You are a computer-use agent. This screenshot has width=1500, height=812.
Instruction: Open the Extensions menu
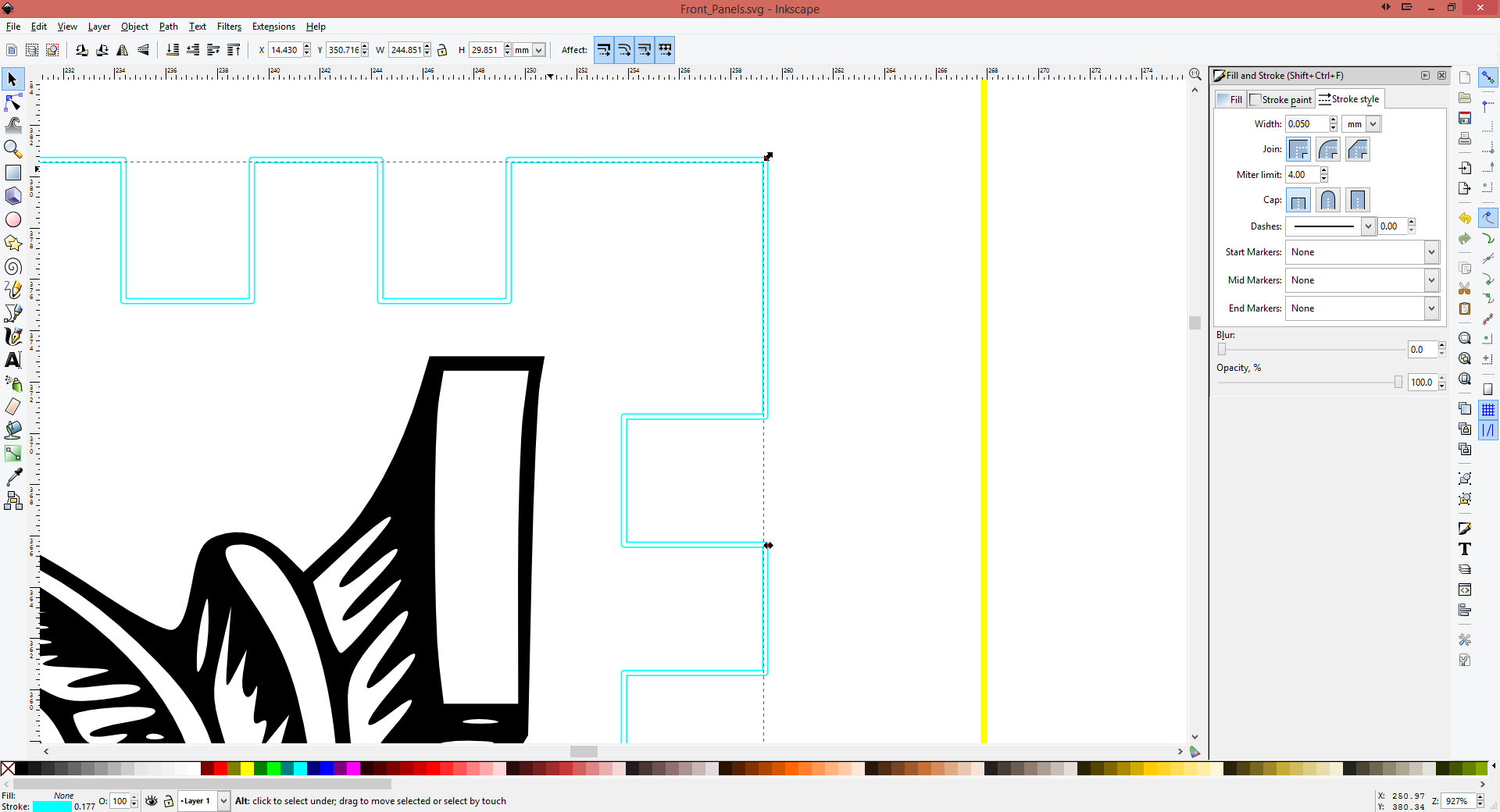click(273, 27)
